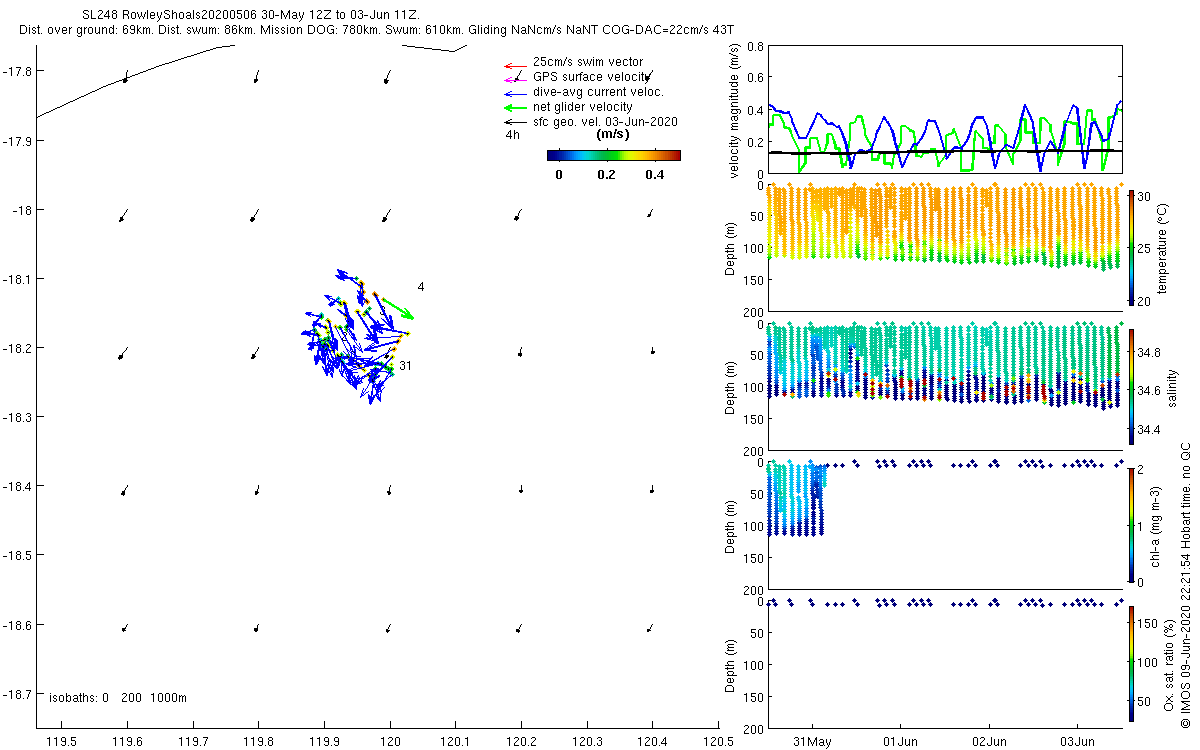Click the black horizontal line in the velocity plot

(x=944, y=152)
